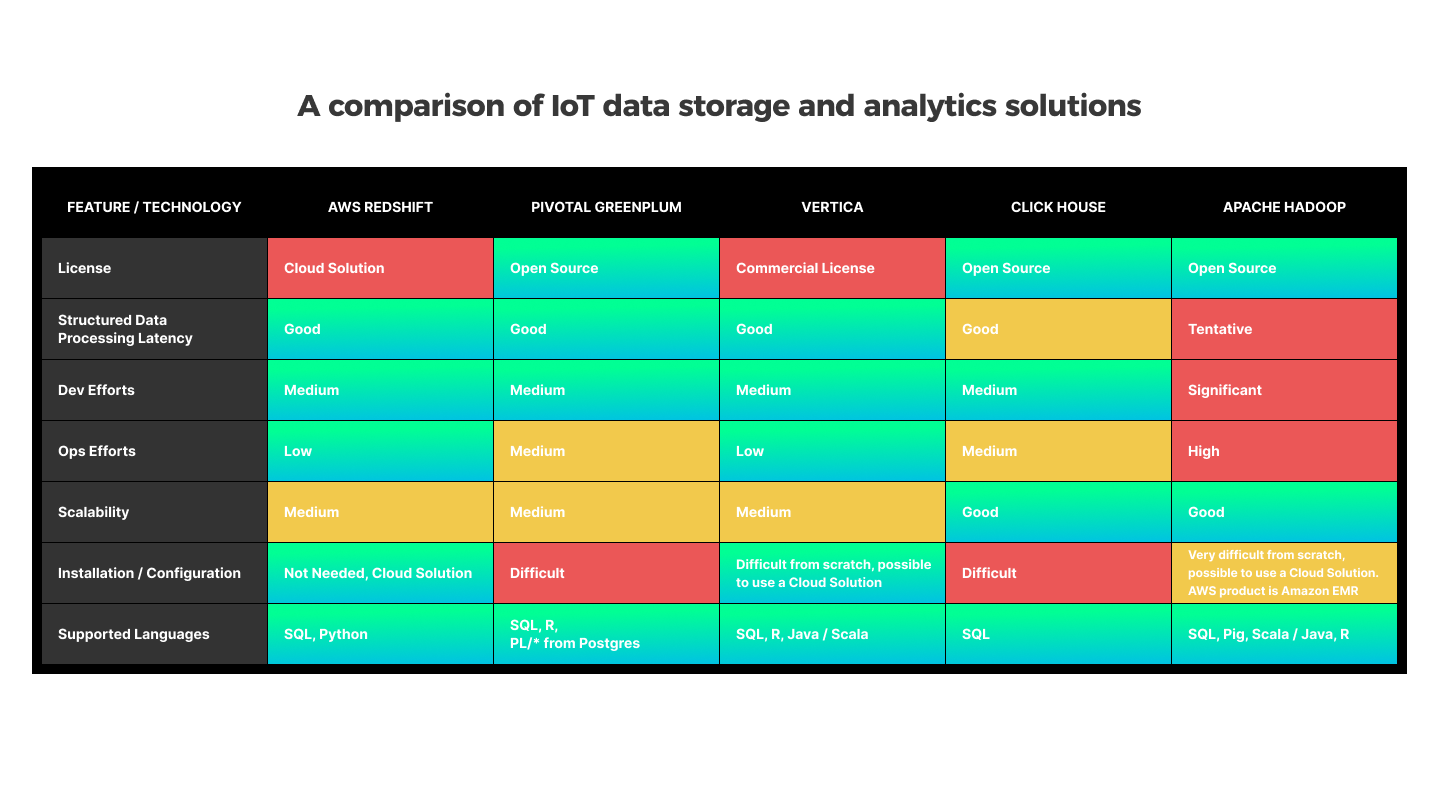Click the AWS Redshift column header

tap(380, 207)
